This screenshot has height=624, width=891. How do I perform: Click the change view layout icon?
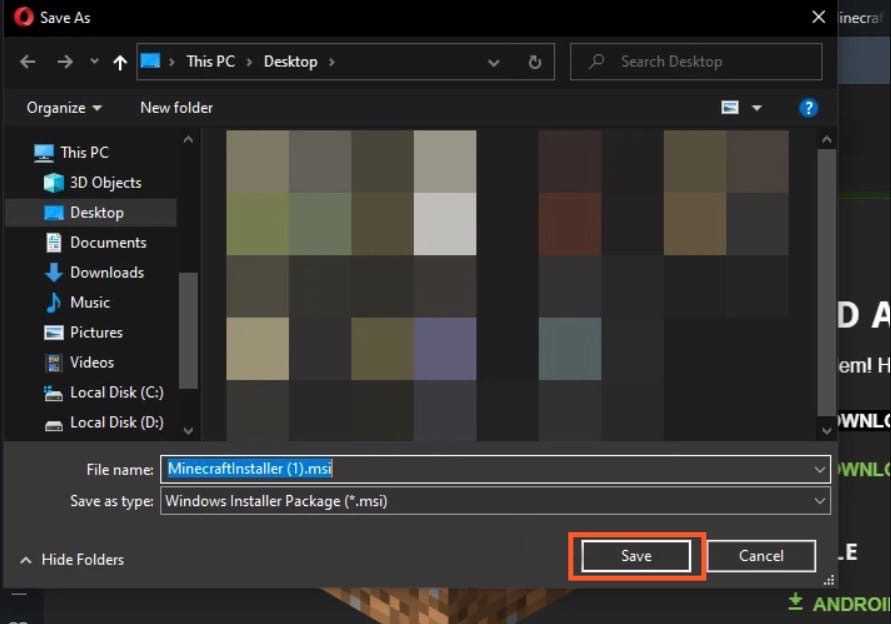click(x=731, y=108)
